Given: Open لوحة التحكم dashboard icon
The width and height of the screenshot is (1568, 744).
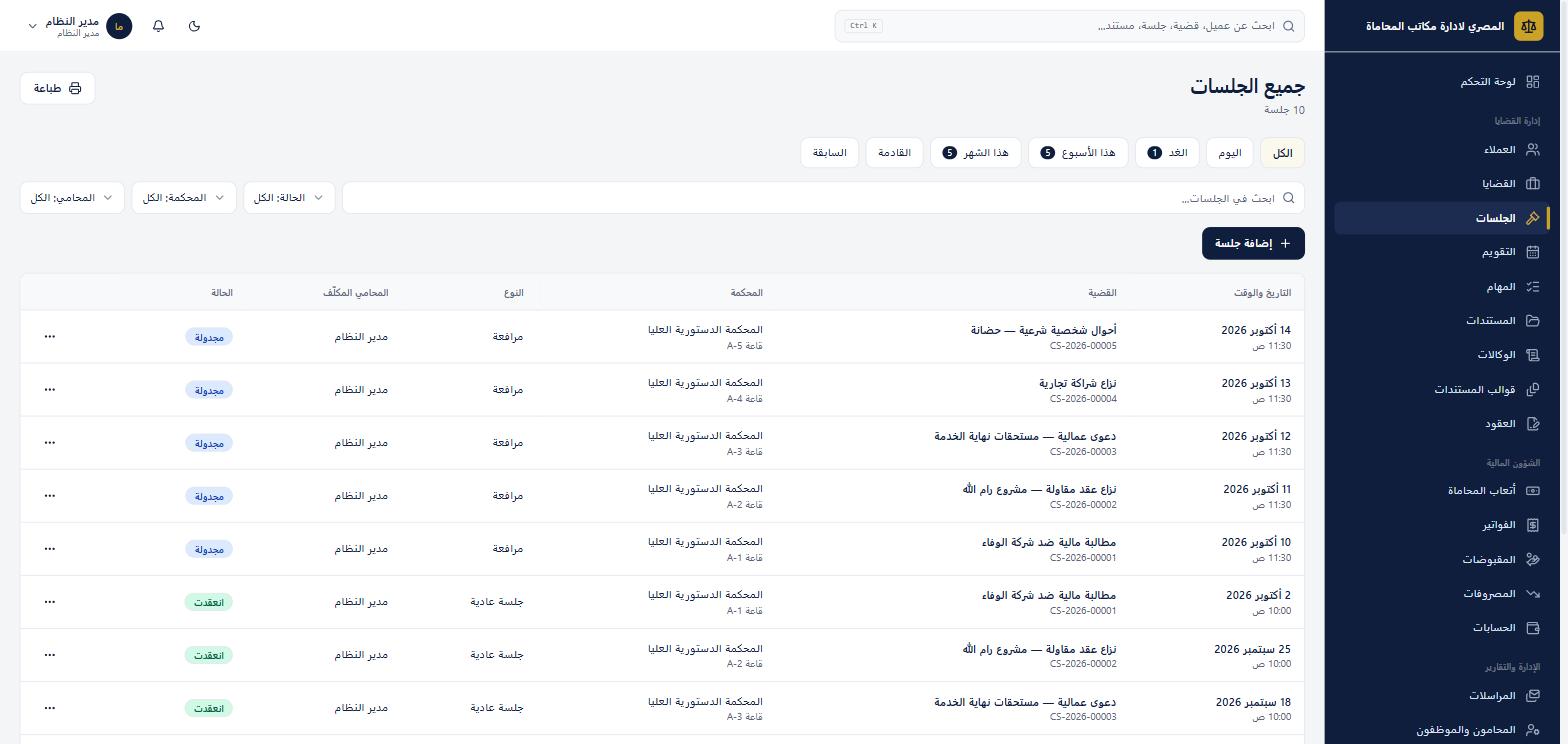Looking at the screenshot, I should click(x=1532, y=82).
